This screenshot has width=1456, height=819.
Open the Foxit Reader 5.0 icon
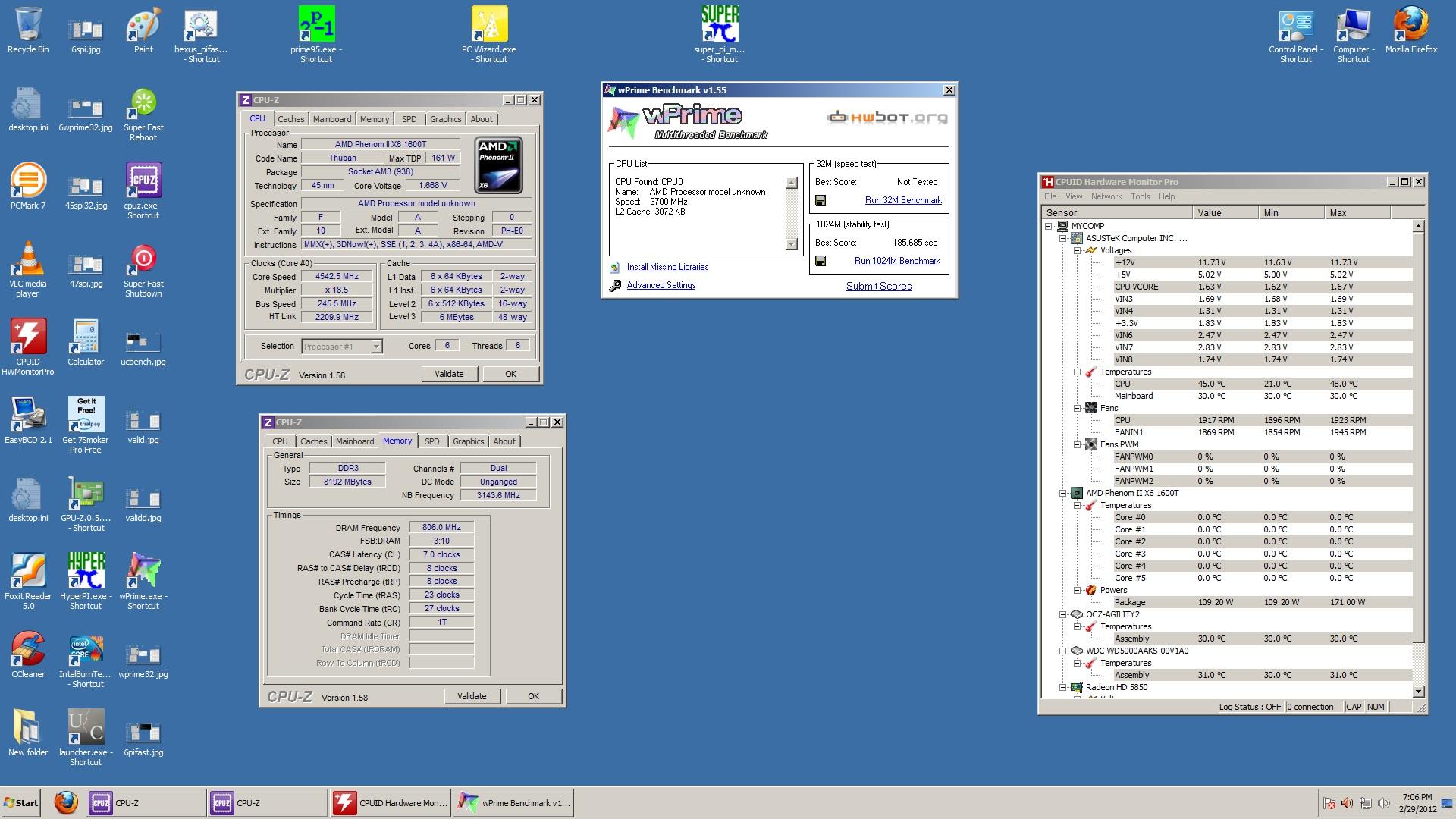28,582
